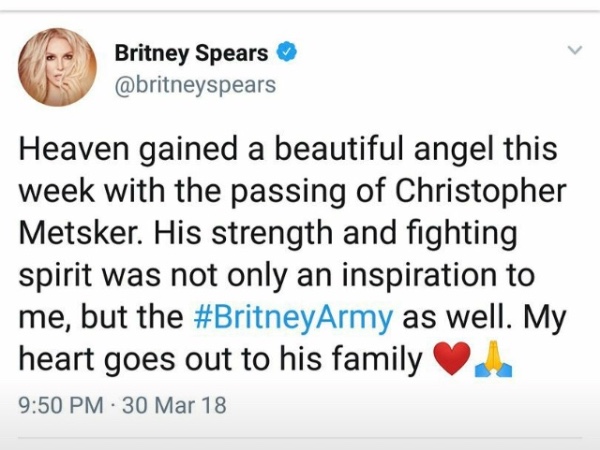This screenshot has height=450, width=600.
Task: Click the name Christopher in tweet text
Action: click(480, 192)
